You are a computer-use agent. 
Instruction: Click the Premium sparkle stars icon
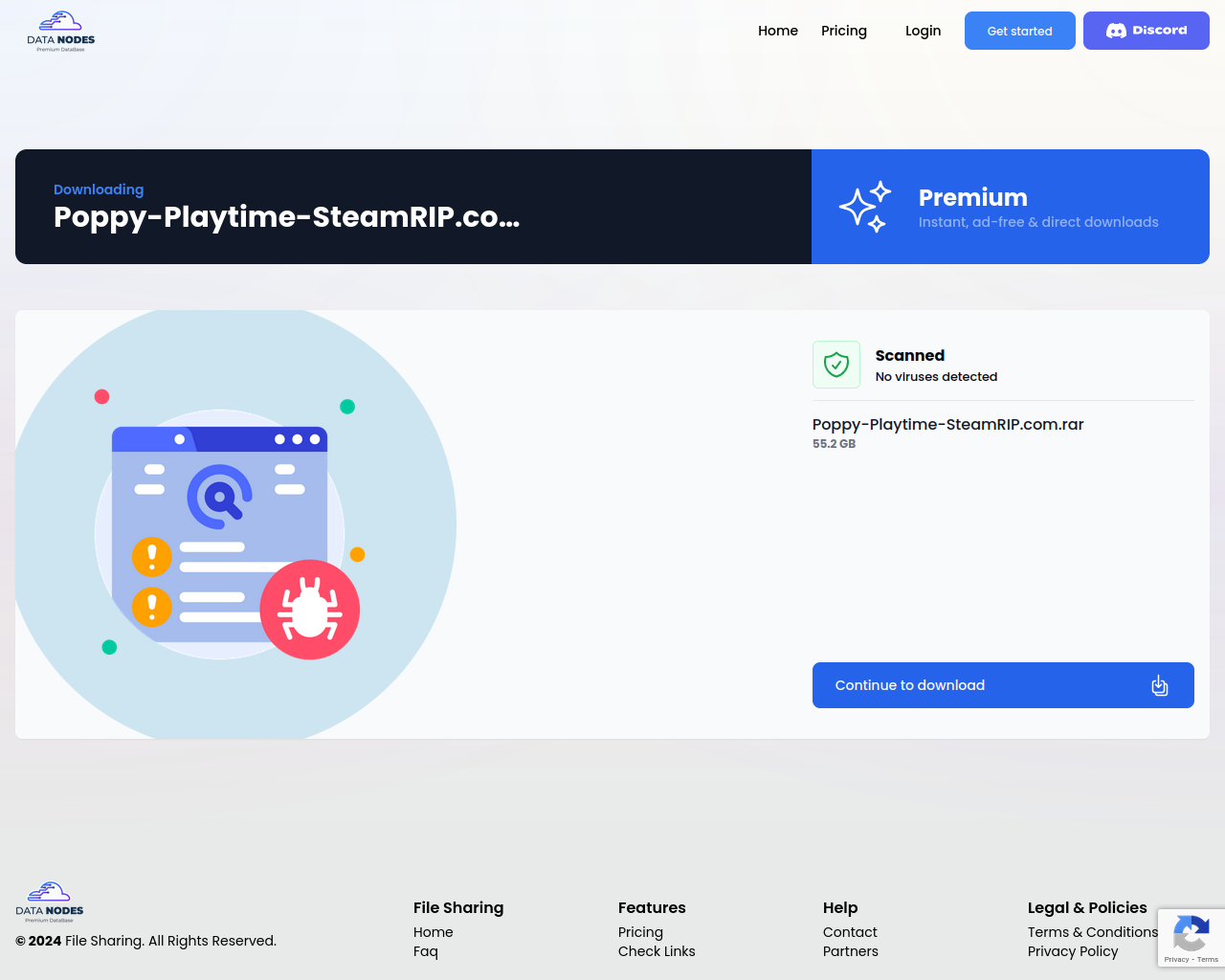(x=865, y=207)
